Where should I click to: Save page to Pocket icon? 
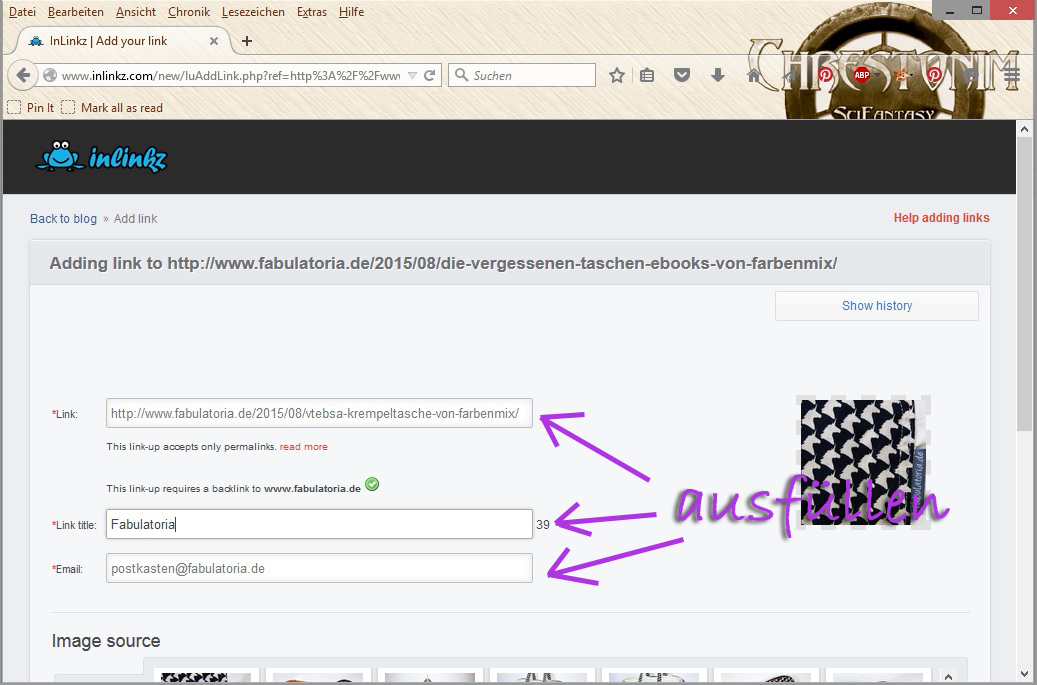[x=682, y=75]
